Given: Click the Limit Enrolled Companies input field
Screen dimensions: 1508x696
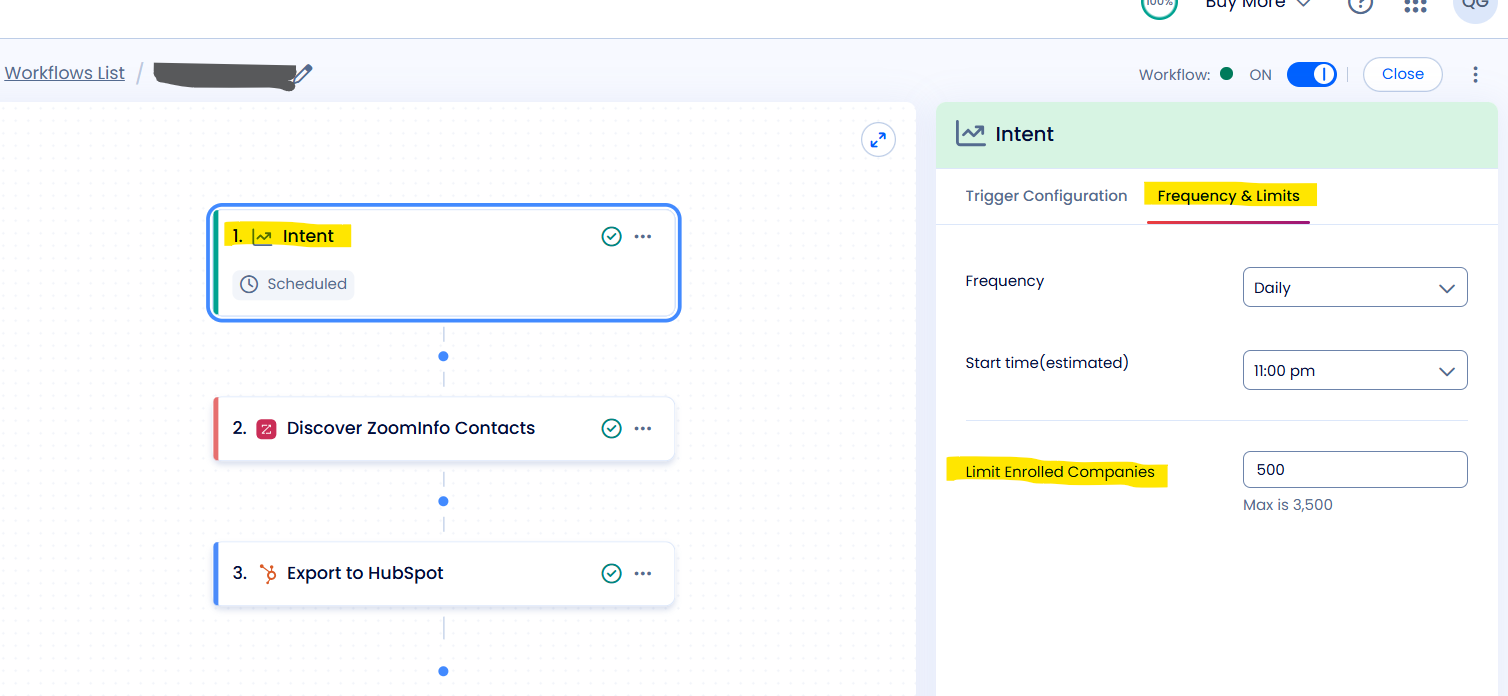Looking at the screenshot, I should tap(1355, 469).
